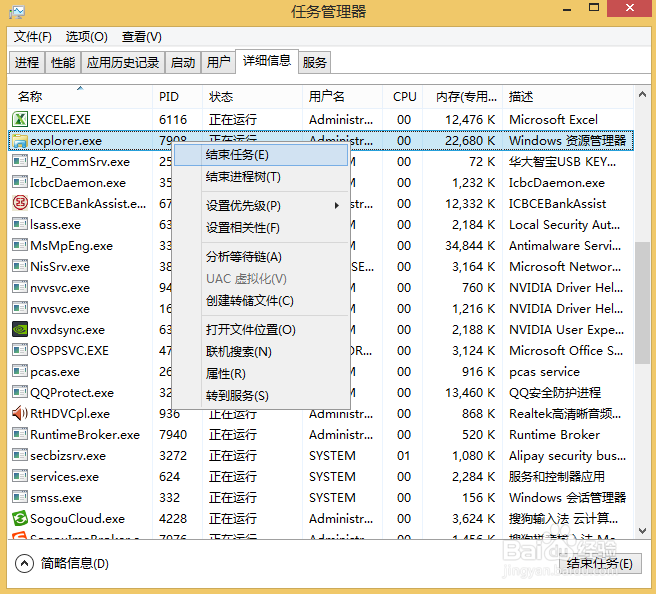Sort by the 描述 column header
The image size is (656, 594).
tap(568, 97)
